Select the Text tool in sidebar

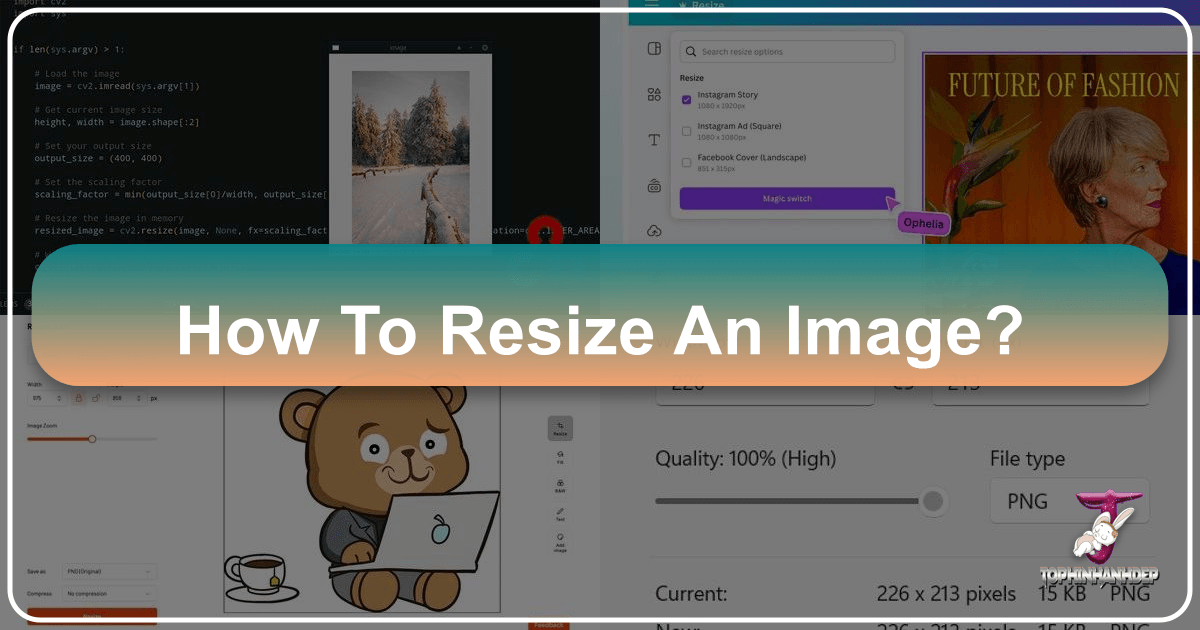click(x=654, y=140)
